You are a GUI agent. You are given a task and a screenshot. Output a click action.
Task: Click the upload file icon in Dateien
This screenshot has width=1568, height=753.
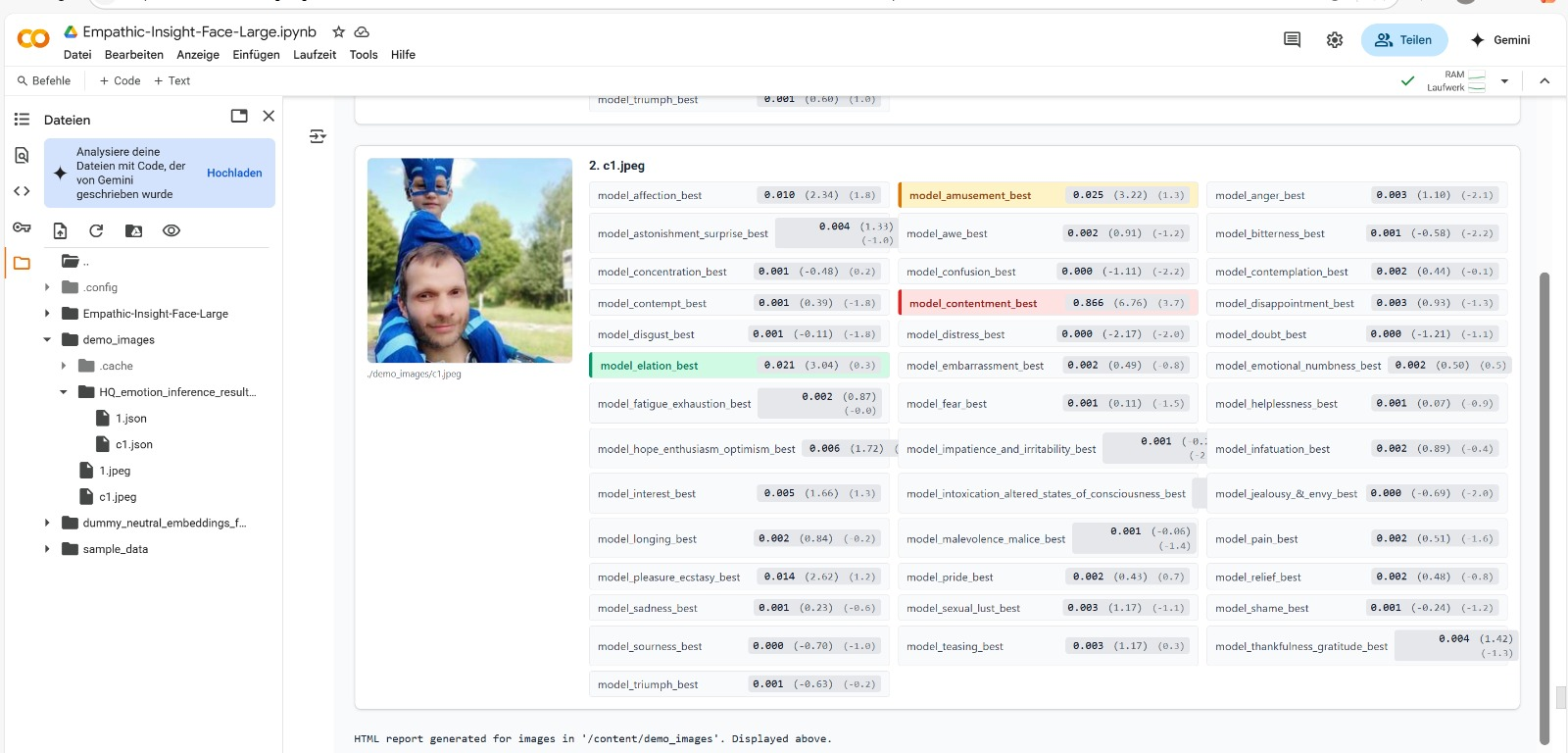[60, 231]
